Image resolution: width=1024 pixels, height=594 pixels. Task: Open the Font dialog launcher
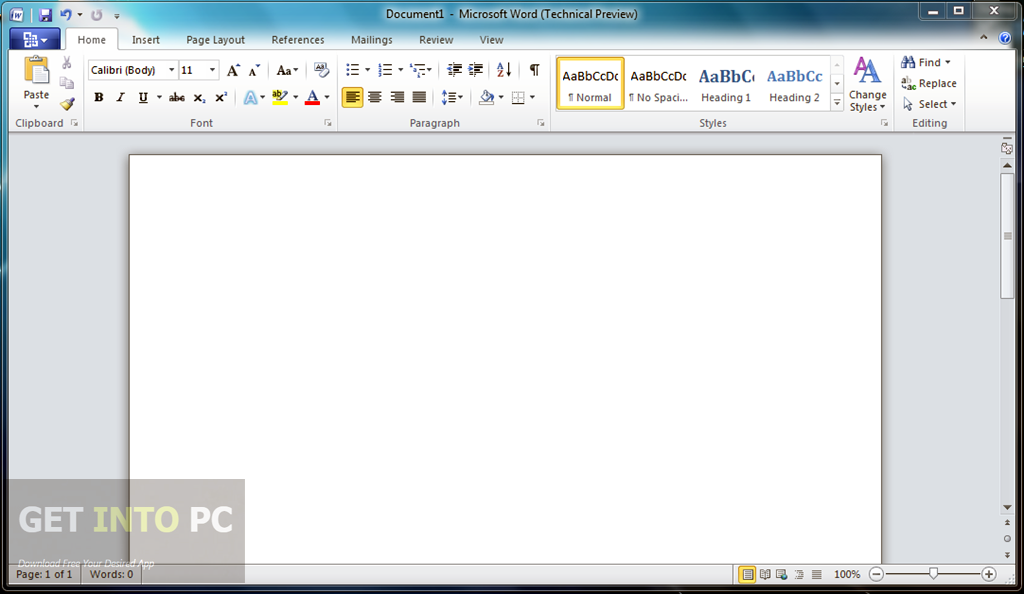[327, 123]
